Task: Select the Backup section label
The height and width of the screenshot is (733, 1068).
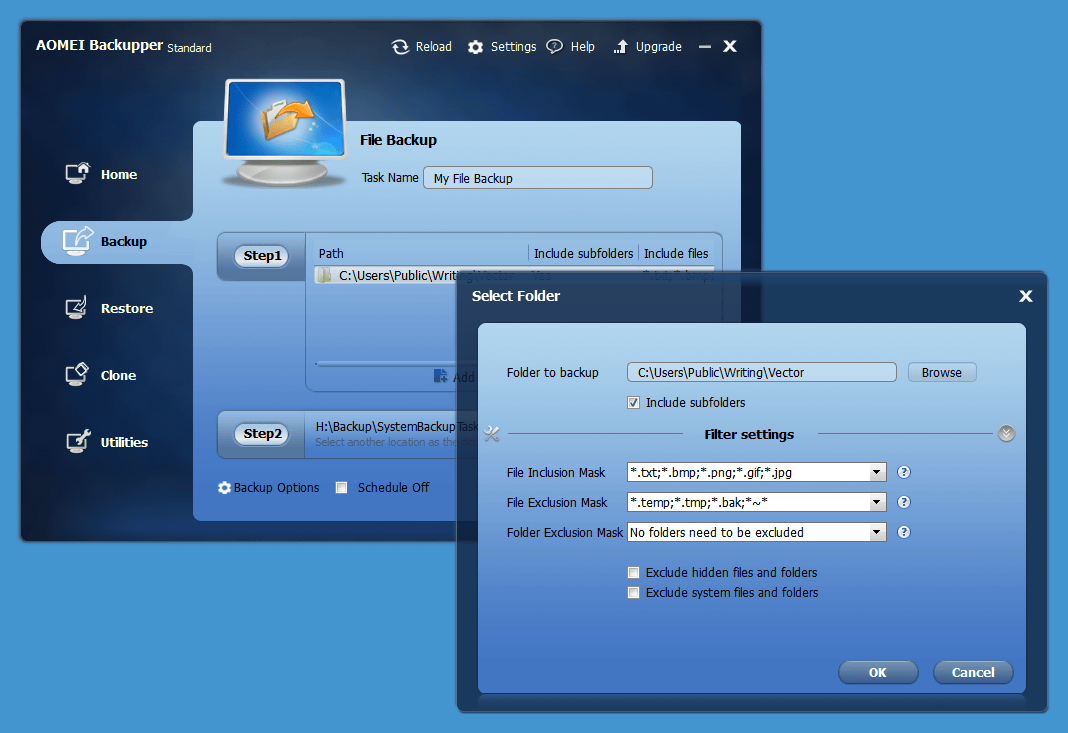Action: [124, 242]
